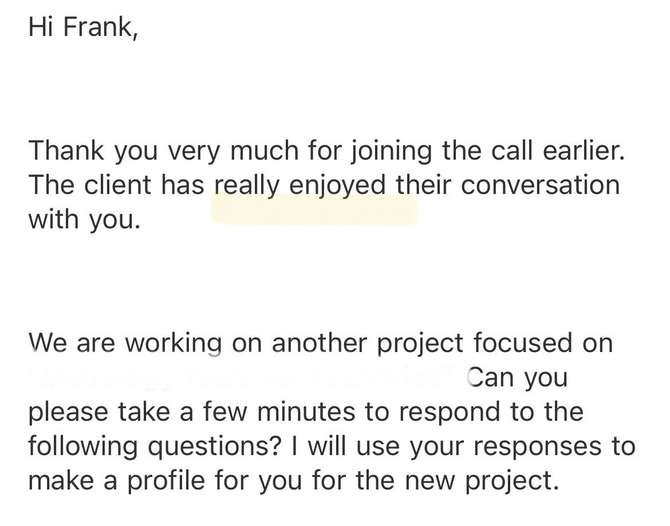
Task: Click the final word 'project.' in the email
Action: pos(512,480)
